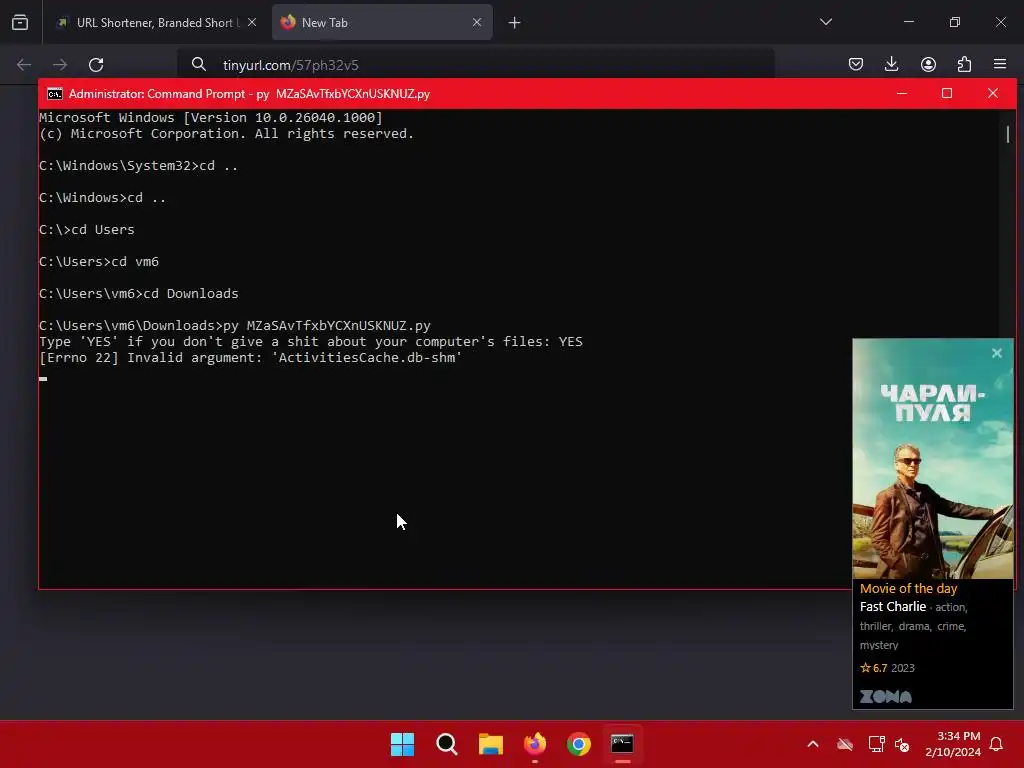Click the Fast Charlie movie title
1024x768 pixels.
point(893,607)
